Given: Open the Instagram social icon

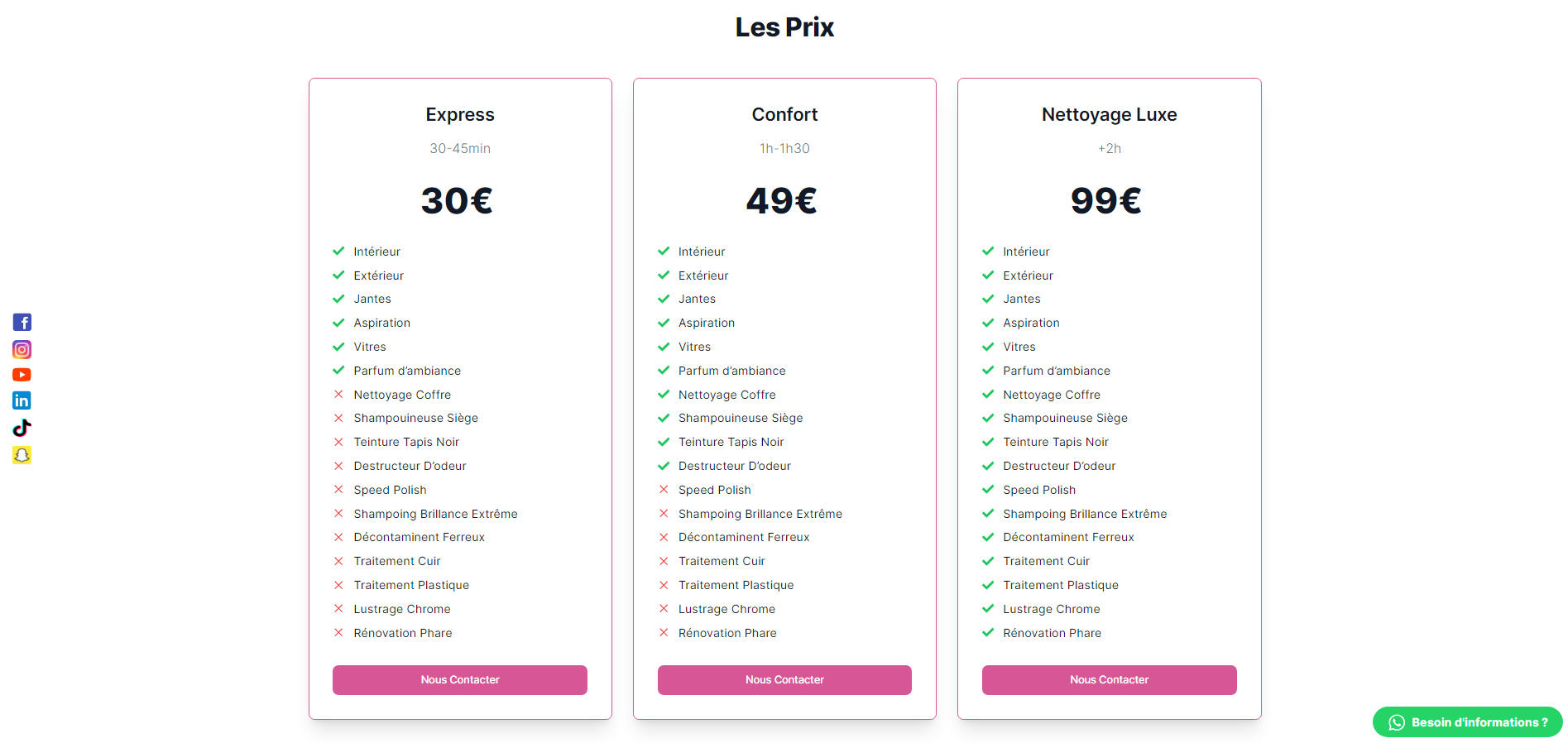Looking at the screenshot, I should point(22,349).
